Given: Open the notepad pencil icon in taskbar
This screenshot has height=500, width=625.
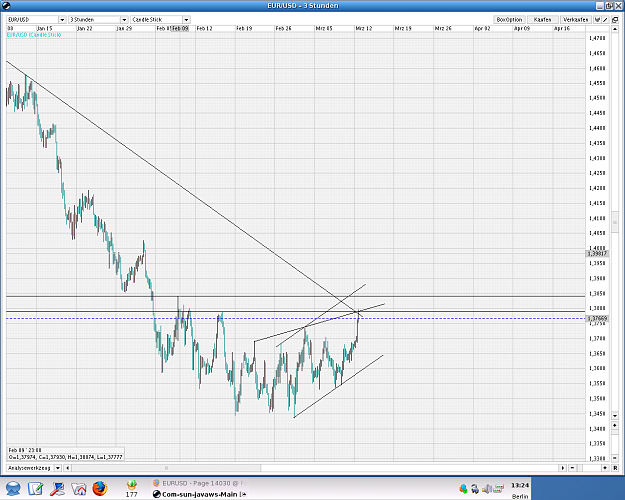Looking at the screenshot, I should 36,488.
